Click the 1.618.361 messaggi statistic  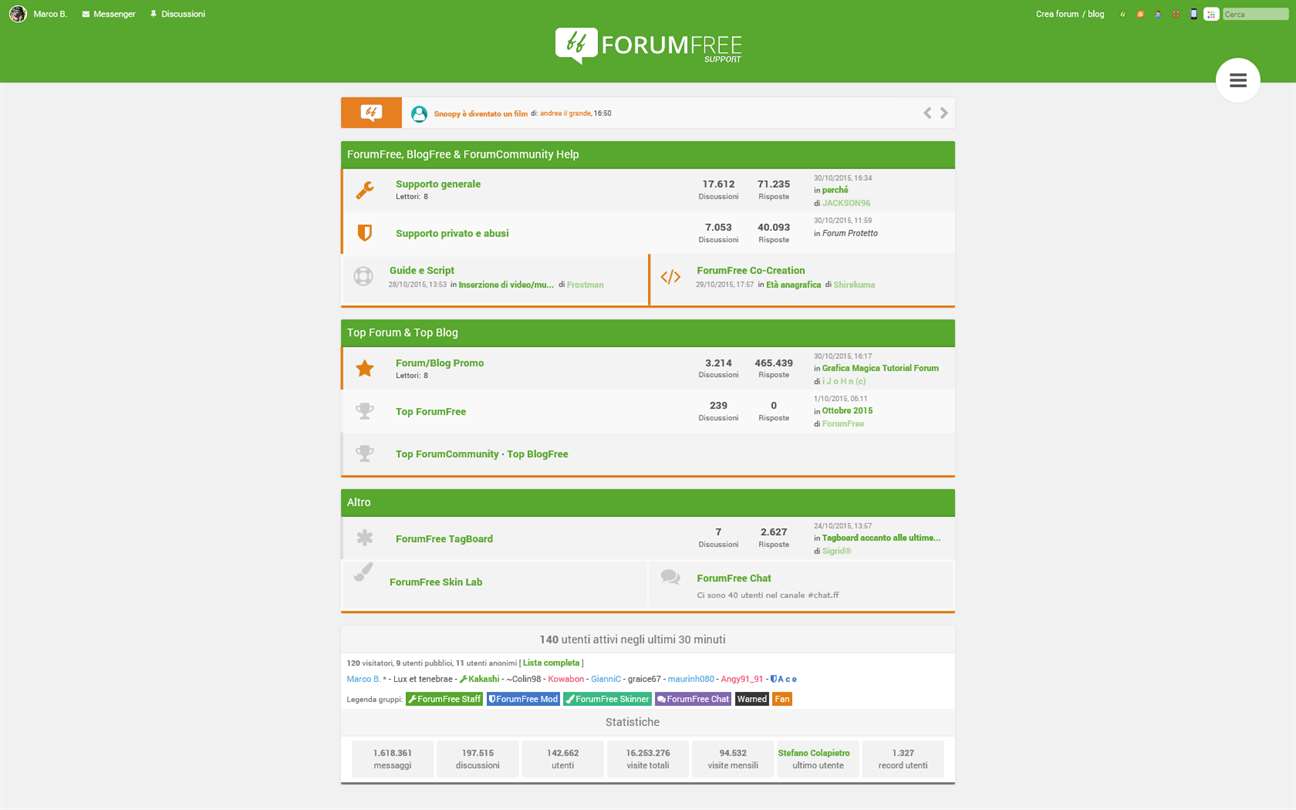[x=392, y=759]
